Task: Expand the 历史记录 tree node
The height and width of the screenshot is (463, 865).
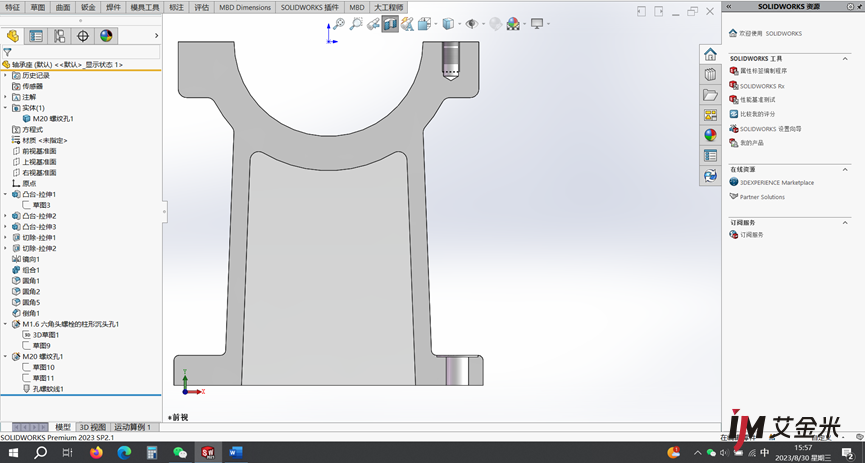Action: [6, 76]
